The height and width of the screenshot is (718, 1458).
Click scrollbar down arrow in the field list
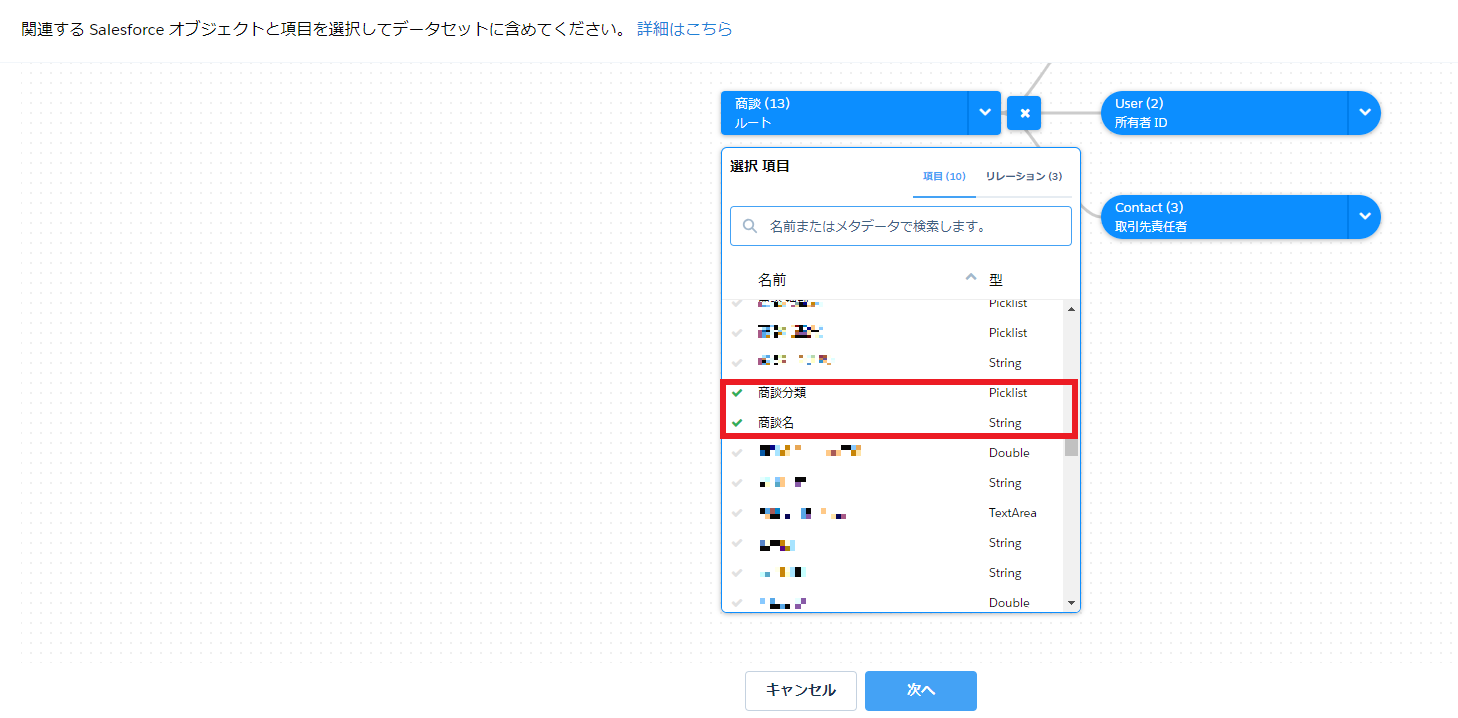coord(1071,603)
